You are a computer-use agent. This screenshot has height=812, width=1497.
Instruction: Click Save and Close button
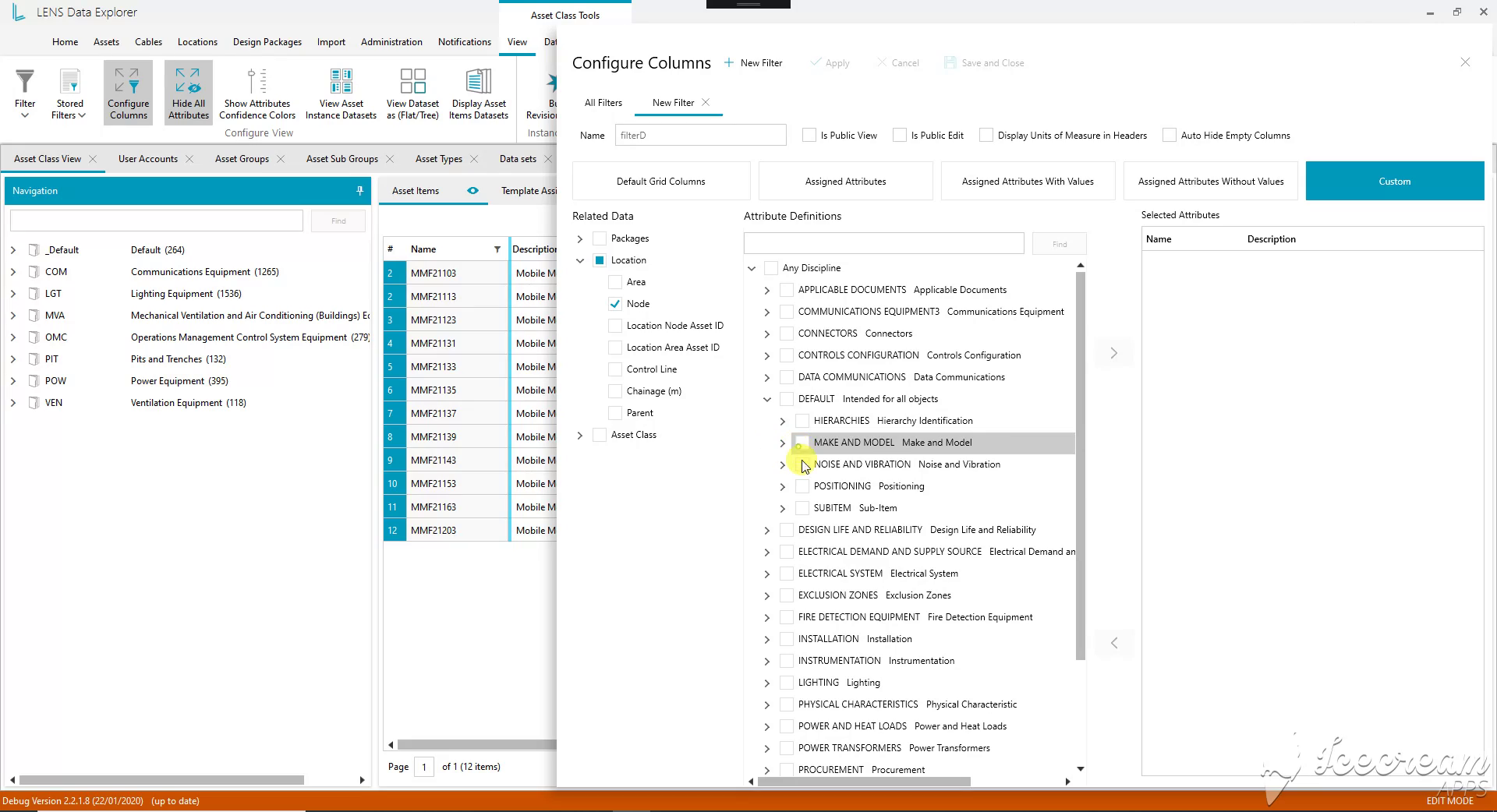[984, 62]
